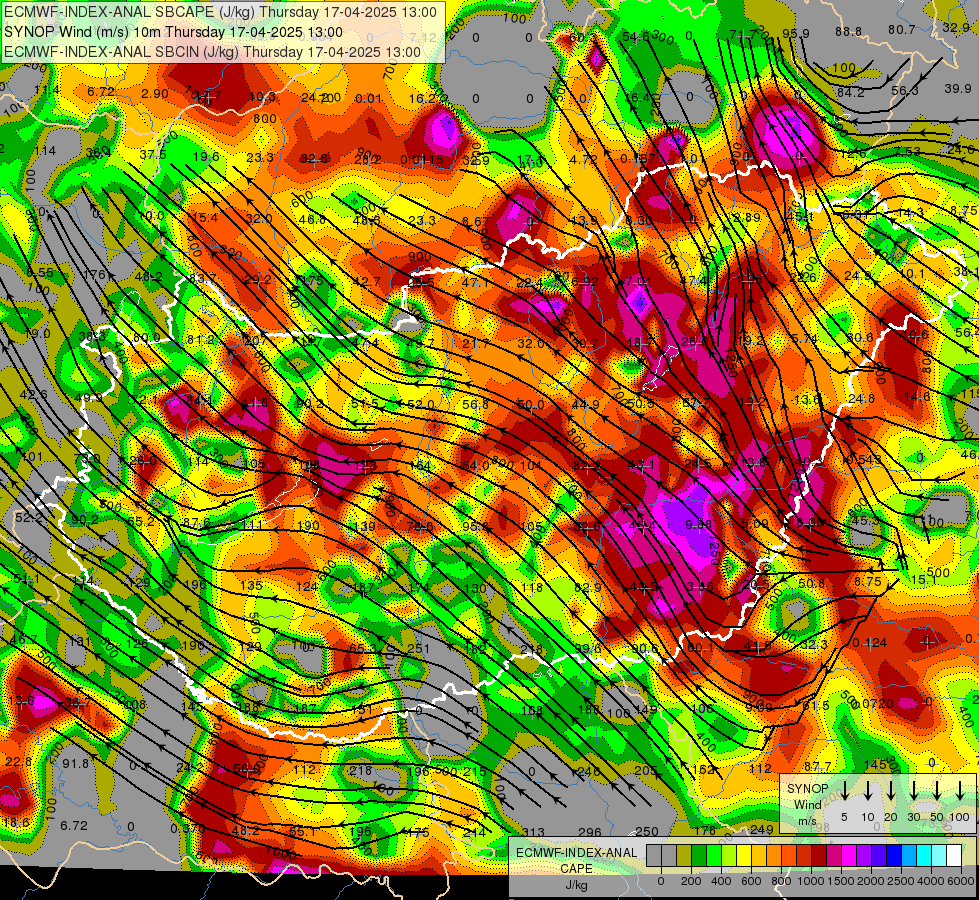Viewport: 979px width, 900px height.
Task: Pick the orange CAPE swatch before 800
Action: 774,855
